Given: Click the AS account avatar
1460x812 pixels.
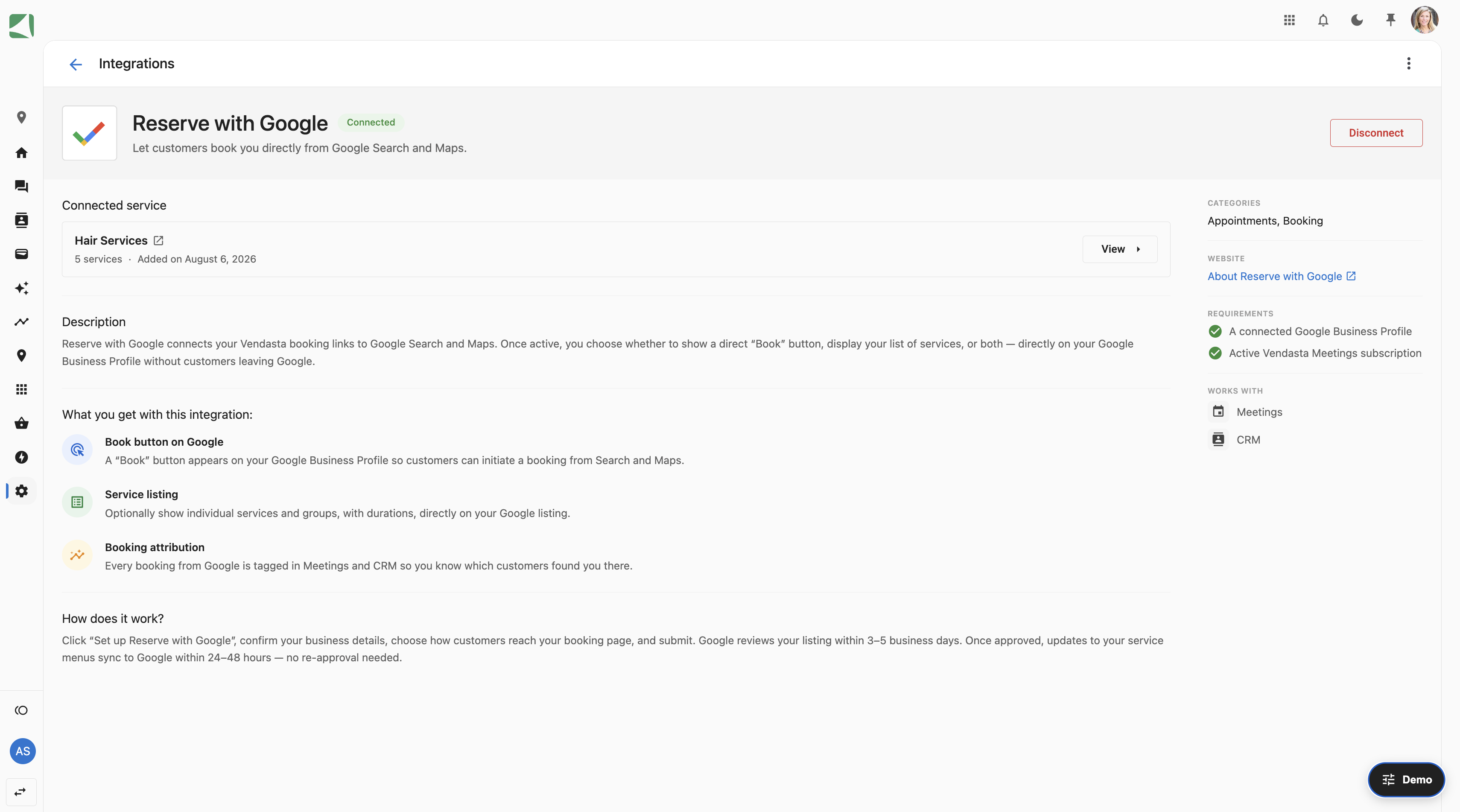Looking at the screenshot, I should click(x=23, y=751).
